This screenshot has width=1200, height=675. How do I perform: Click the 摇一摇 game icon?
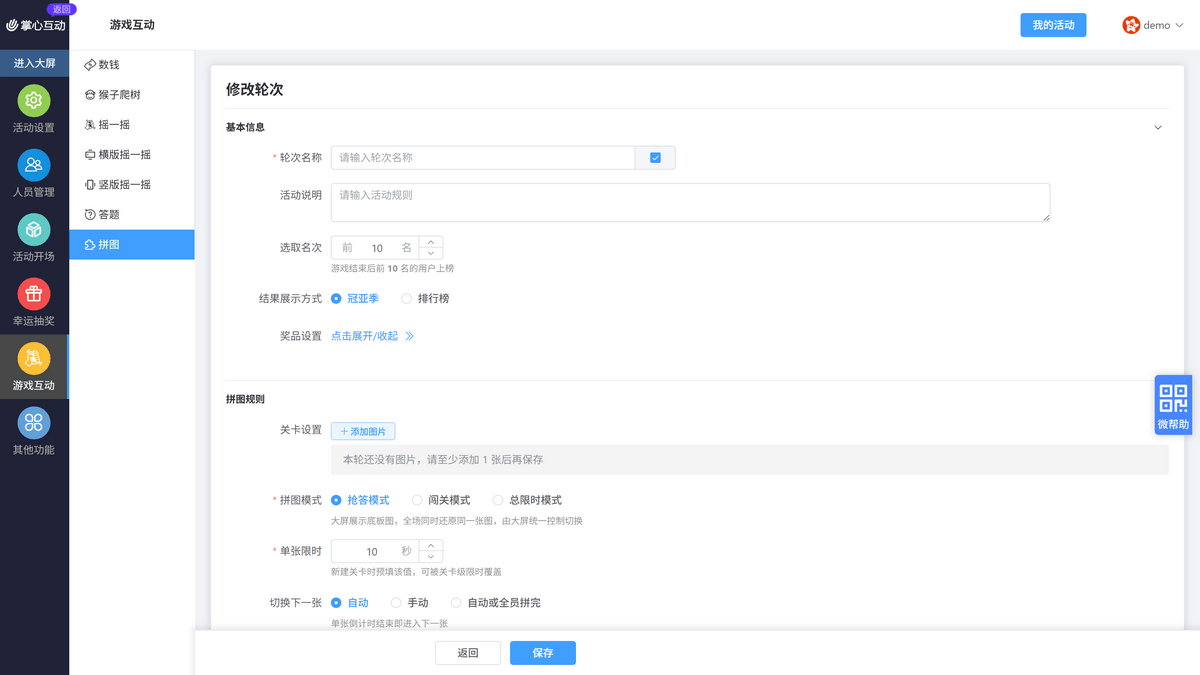point(90,124)
